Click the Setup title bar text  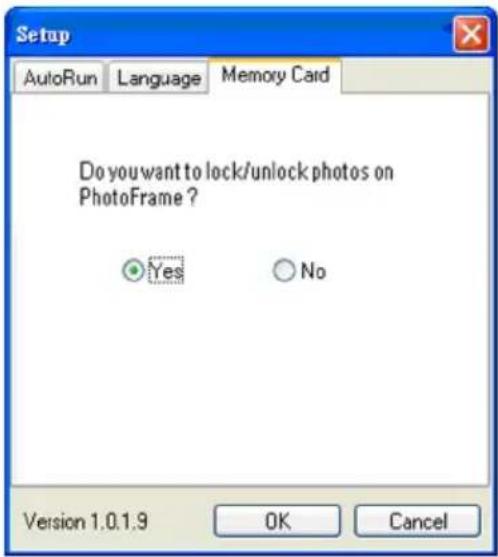click(43, 35)
